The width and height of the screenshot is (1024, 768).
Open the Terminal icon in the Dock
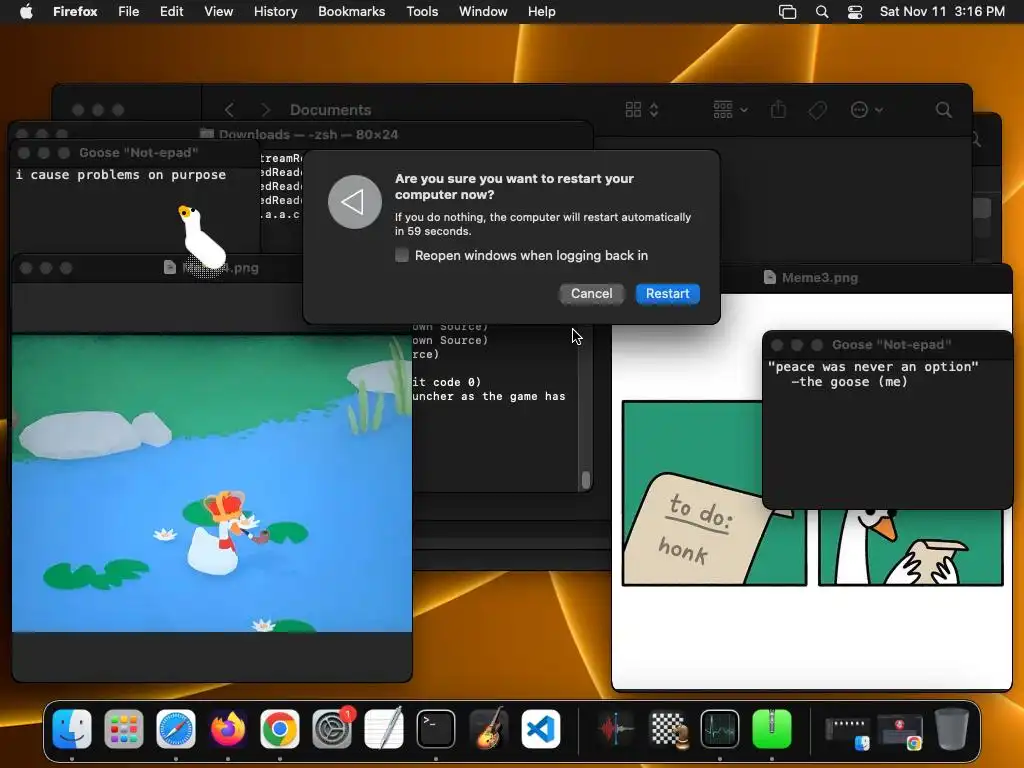(x=436, y=728)
